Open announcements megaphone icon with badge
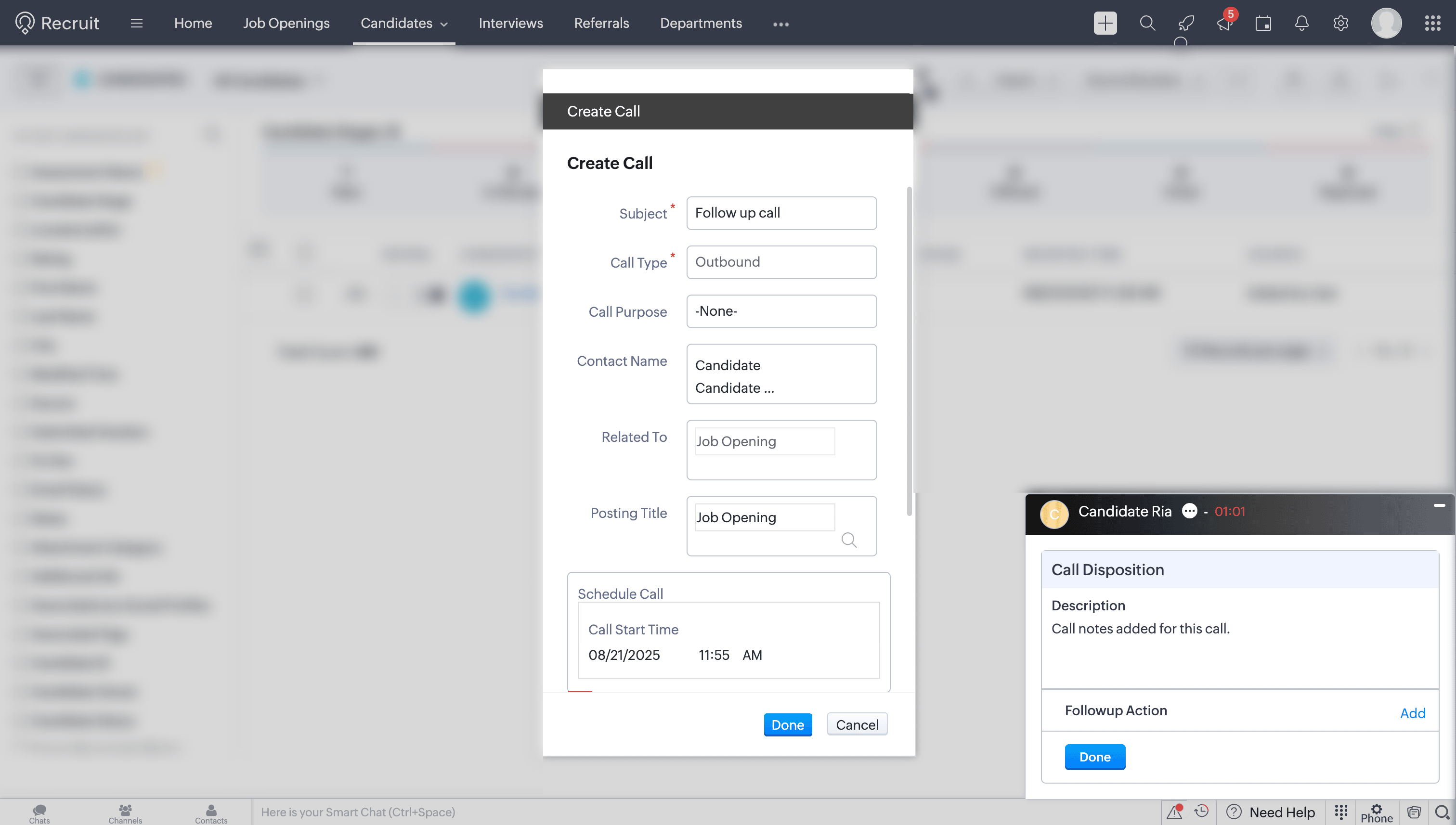 tap(1224, 23)
